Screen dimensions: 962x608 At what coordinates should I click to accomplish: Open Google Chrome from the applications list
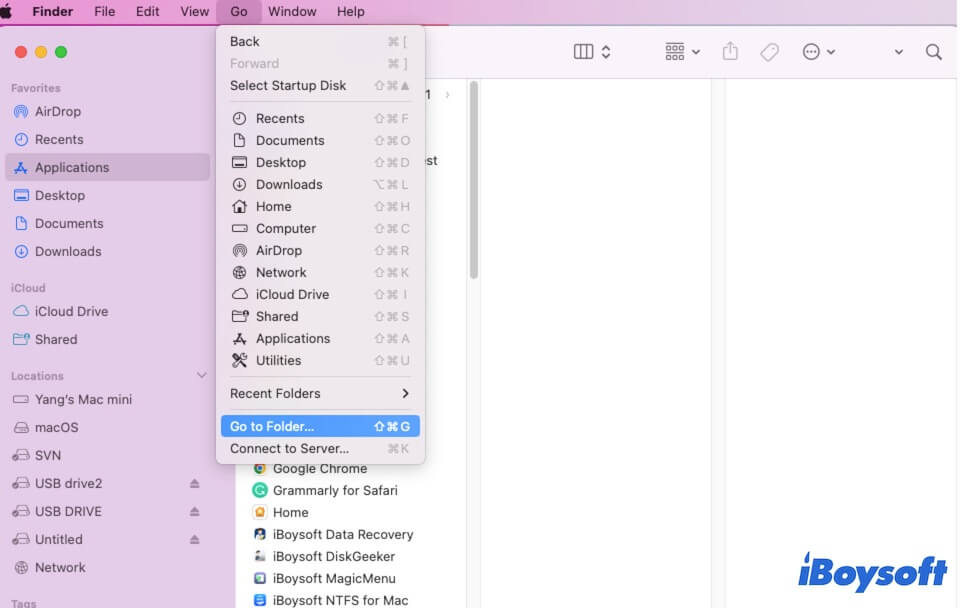319,468
